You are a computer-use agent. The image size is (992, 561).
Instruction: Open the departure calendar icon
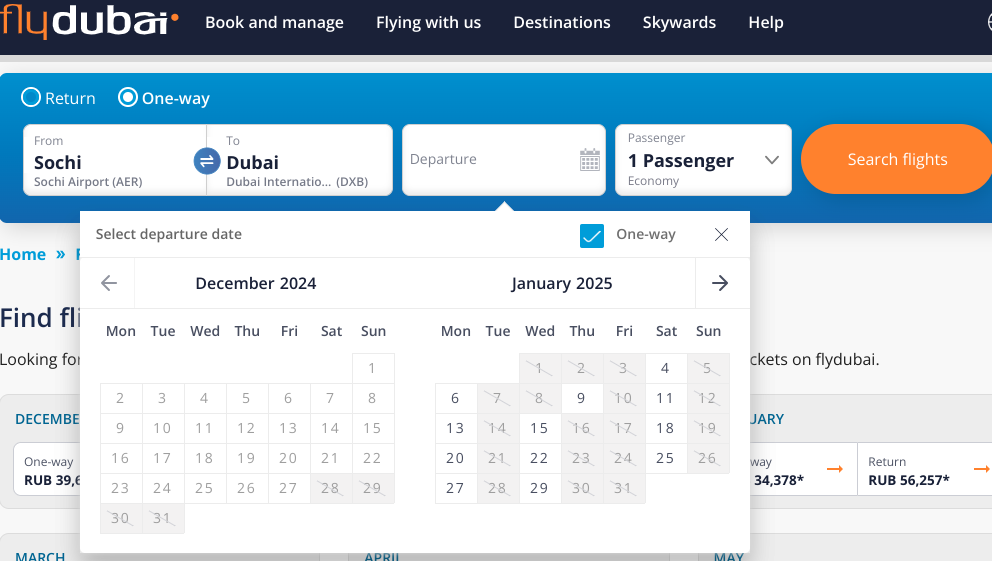point(590,159)
